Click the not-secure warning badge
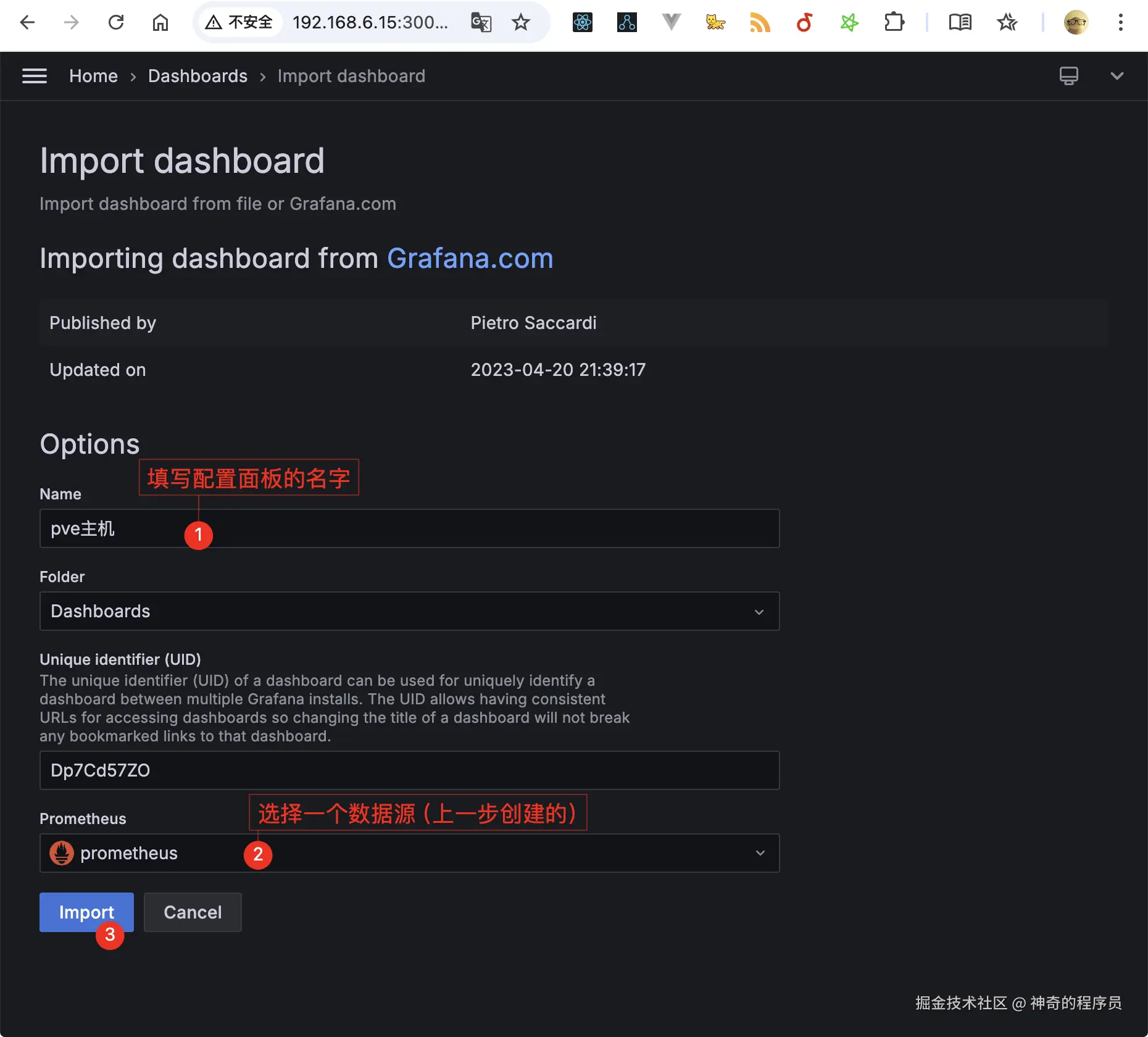 pyautogui.click(x=239, y=23)
